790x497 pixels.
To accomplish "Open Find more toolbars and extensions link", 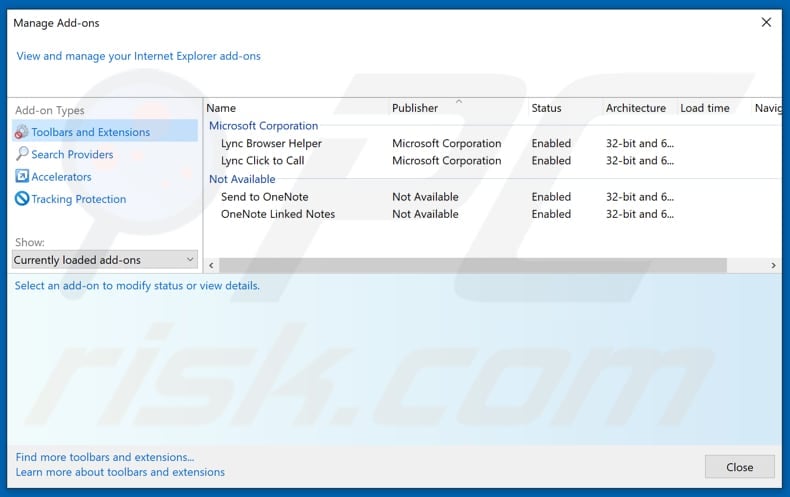I will coord(105,457).
